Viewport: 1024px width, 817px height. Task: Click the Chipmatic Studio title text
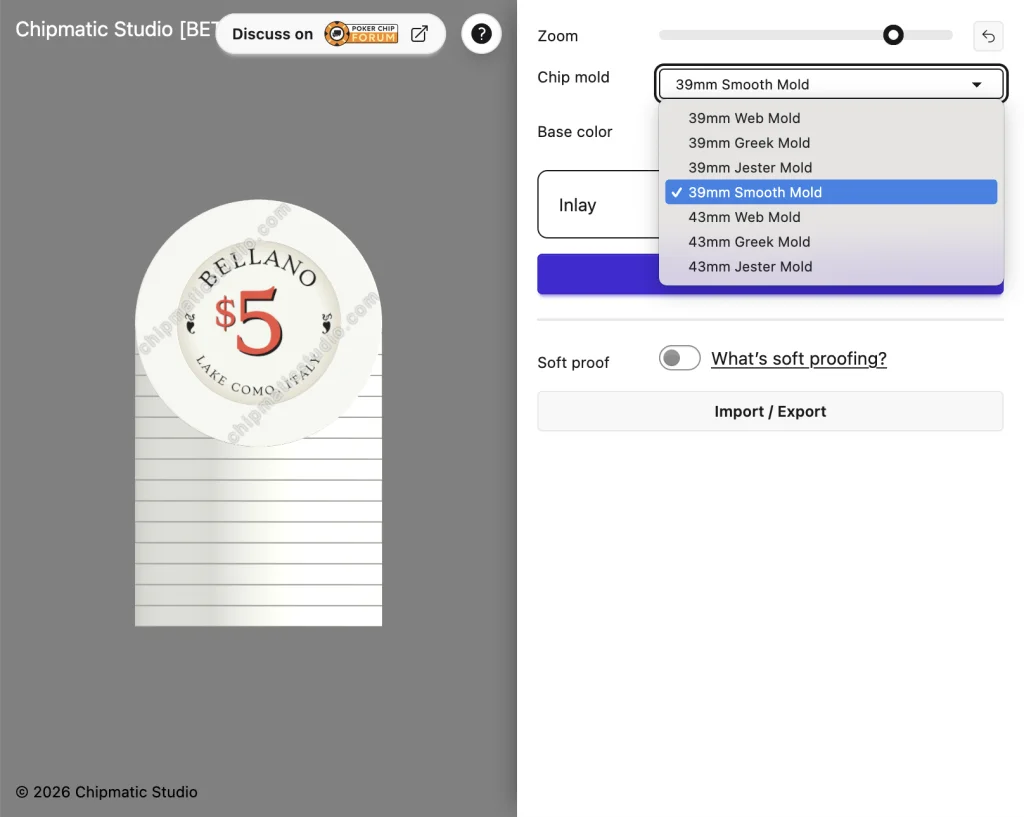pyautogui.click(x=115, y=29)
